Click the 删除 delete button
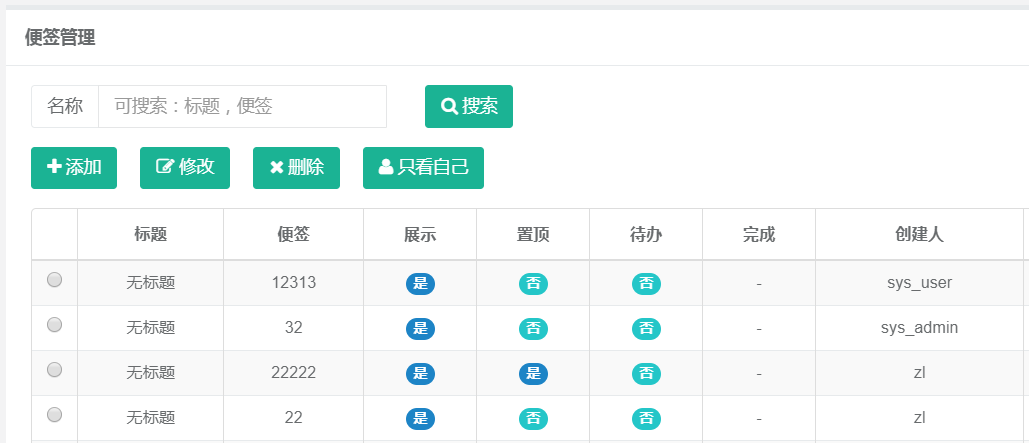 coord(297,168)
